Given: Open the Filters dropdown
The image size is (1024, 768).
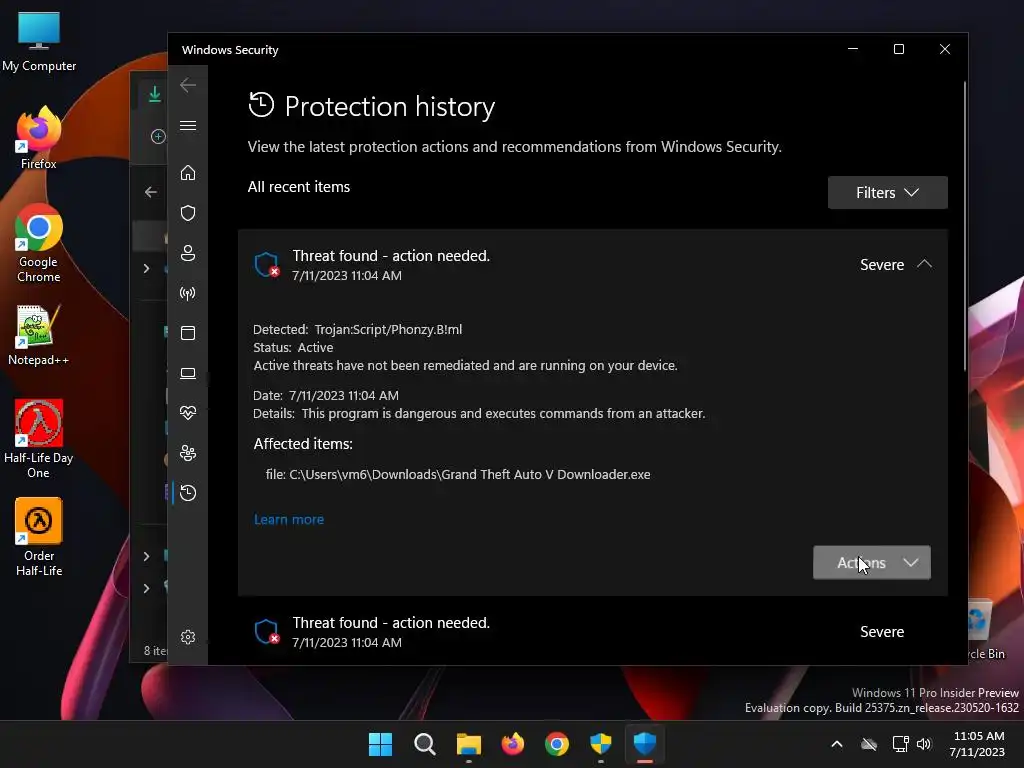Looking at the screenshot, I should tap(888, 193).
